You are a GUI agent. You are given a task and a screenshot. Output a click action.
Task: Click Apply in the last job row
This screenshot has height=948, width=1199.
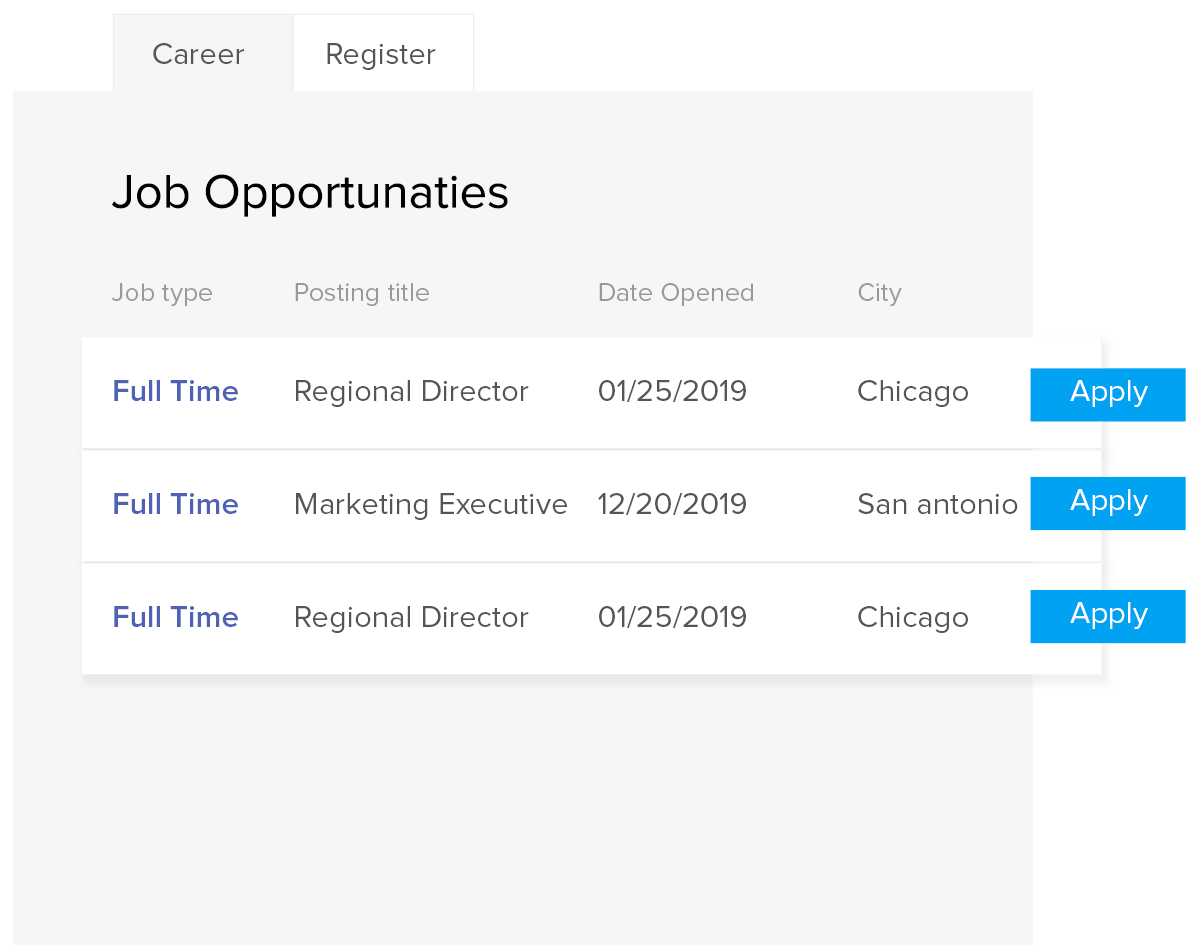coord(1108,615)
